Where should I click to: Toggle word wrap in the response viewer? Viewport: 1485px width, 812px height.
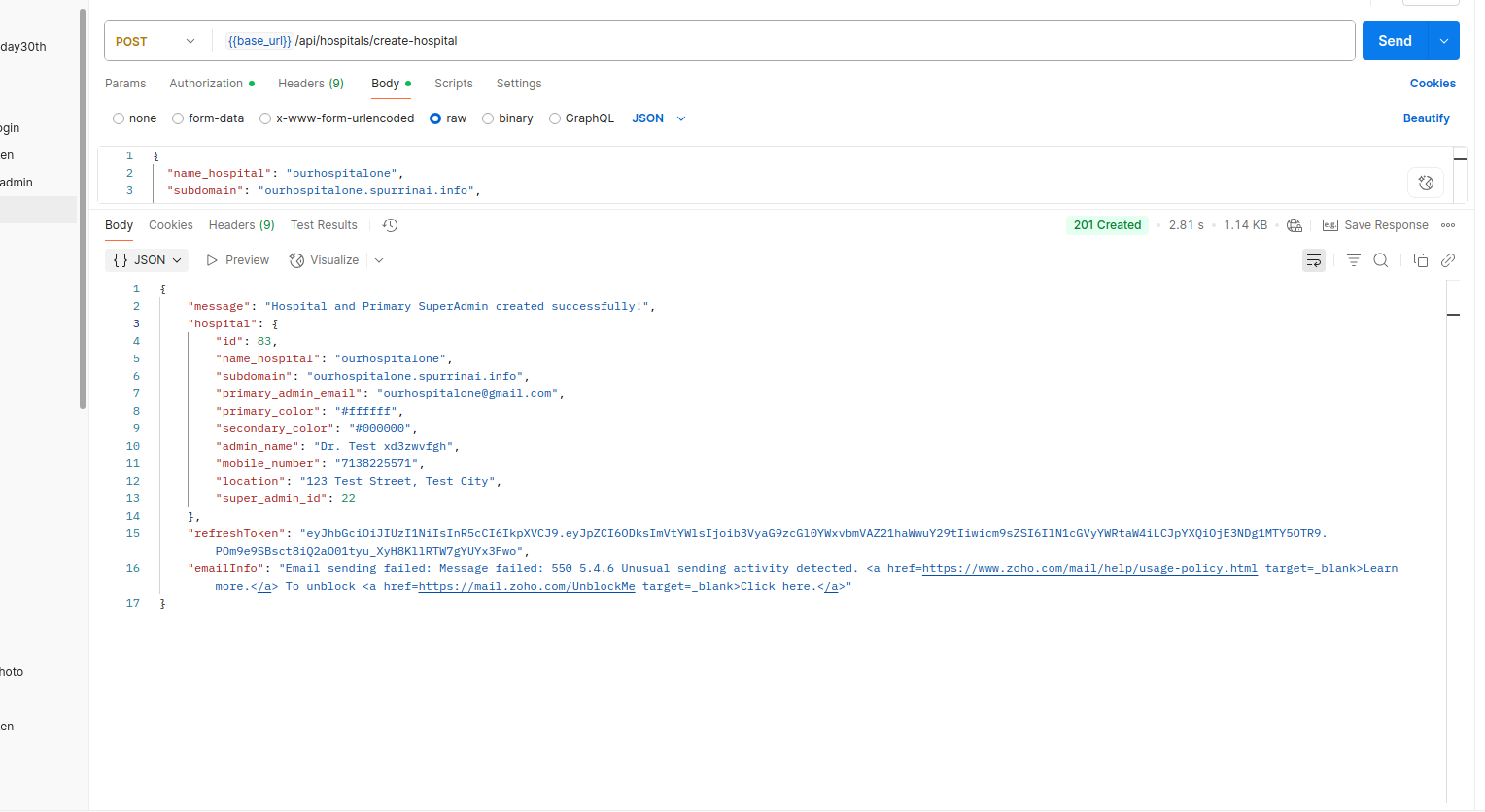click(x=1313, y=260)
